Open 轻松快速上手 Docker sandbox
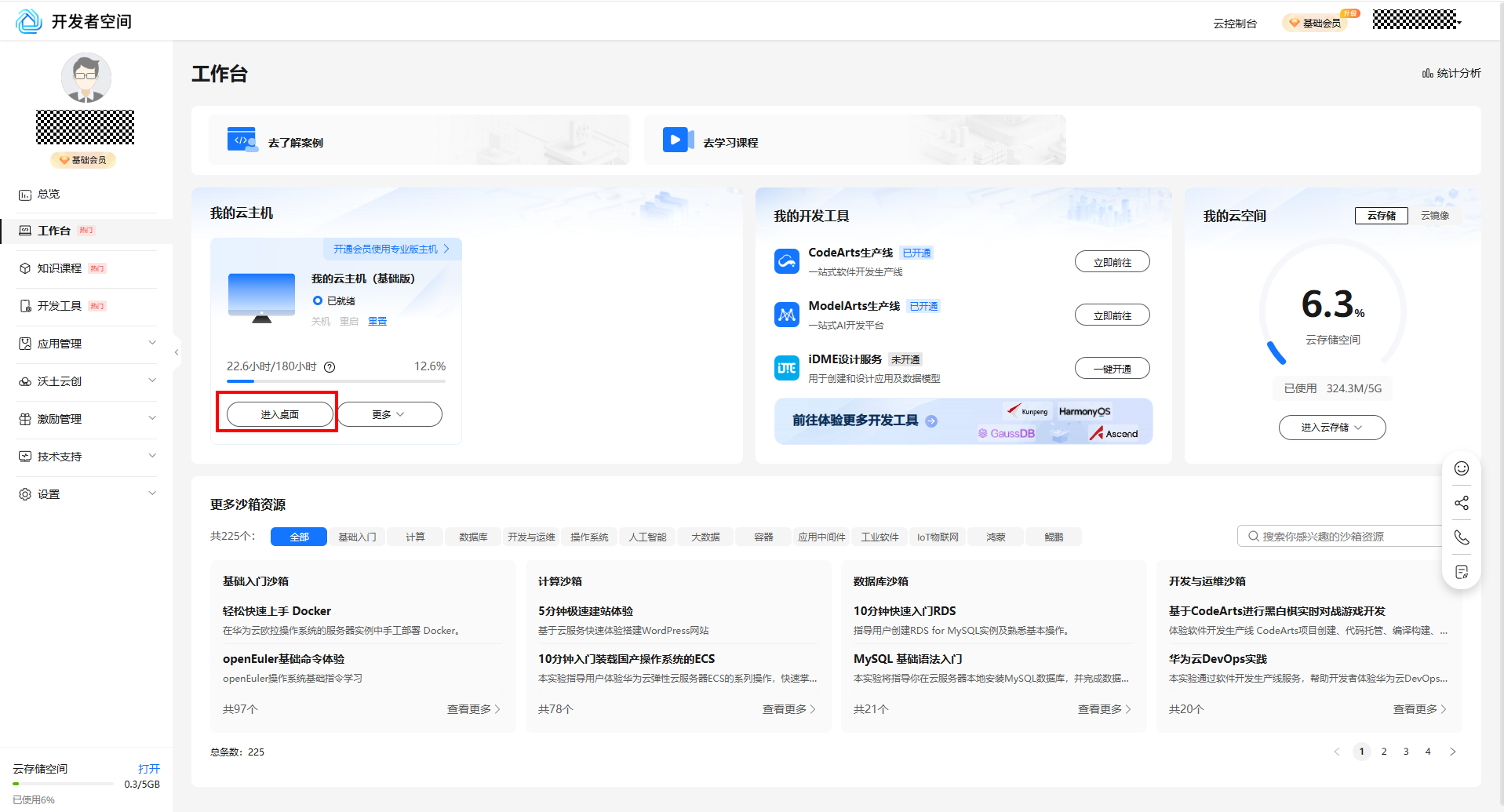This screenshot has width=1504, height=812. 277,611
